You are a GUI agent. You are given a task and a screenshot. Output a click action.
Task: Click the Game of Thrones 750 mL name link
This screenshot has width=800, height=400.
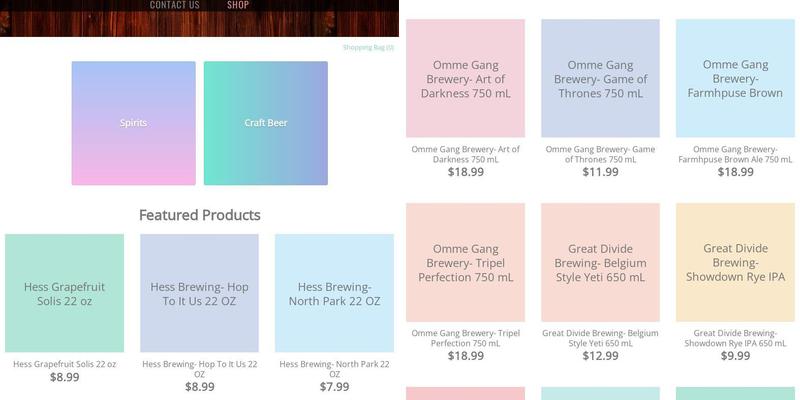[x=600, y=154]
